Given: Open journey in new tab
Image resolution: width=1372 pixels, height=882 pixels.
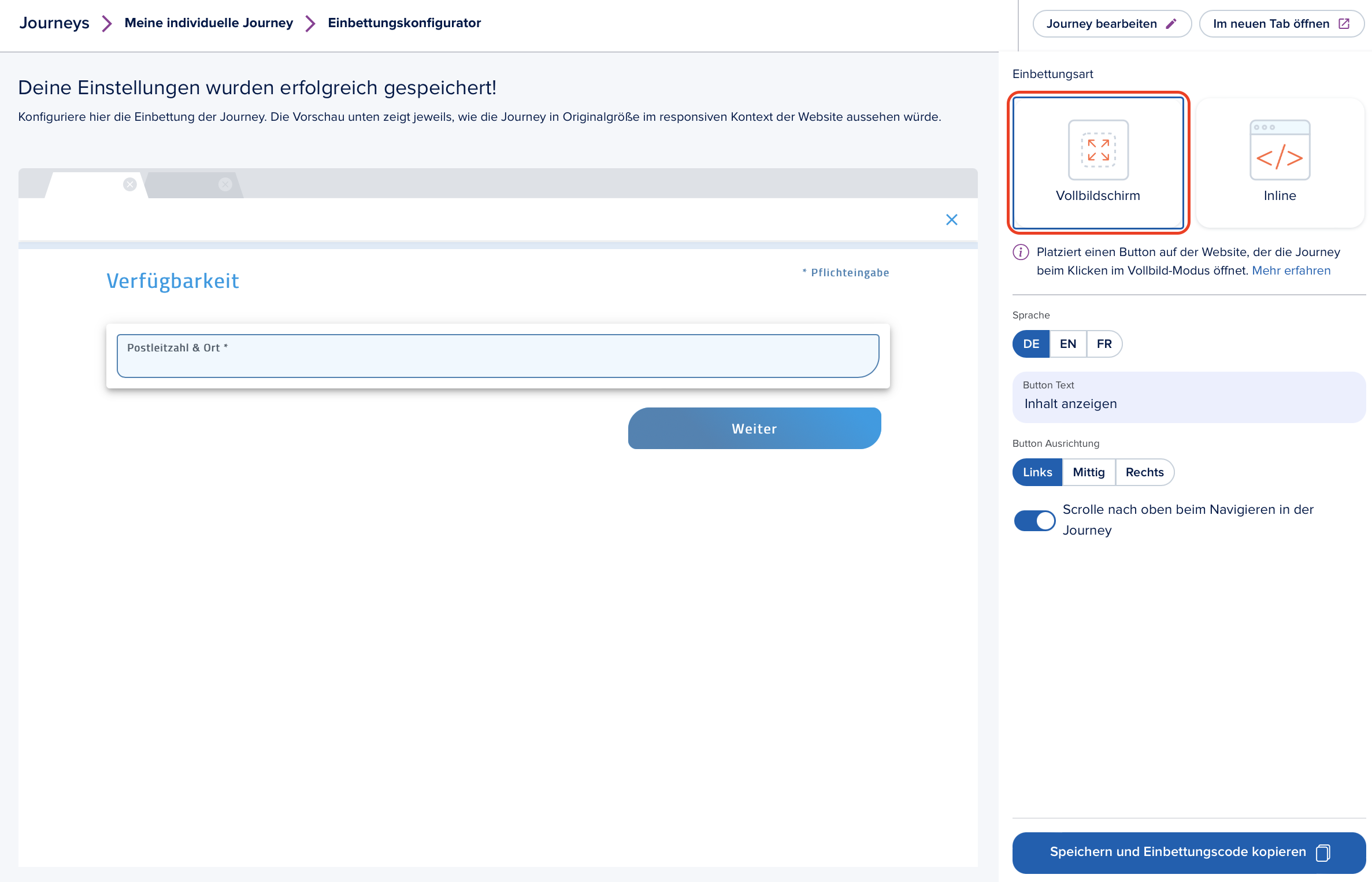Looking at the screenshot, I should coord(1281,24).
